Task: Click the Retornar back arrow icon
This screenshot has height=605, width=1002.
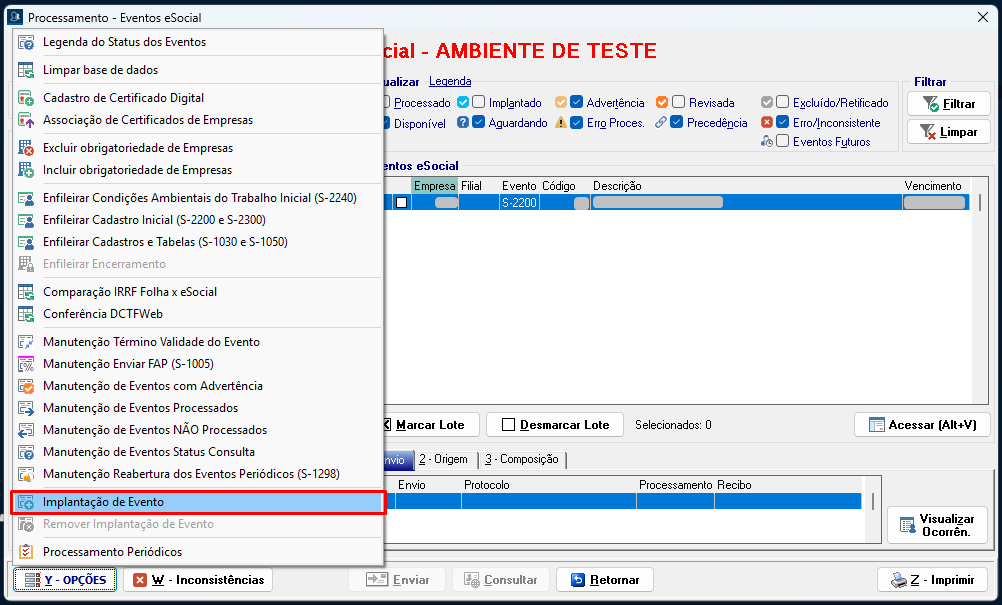Action: coord(577,580)
